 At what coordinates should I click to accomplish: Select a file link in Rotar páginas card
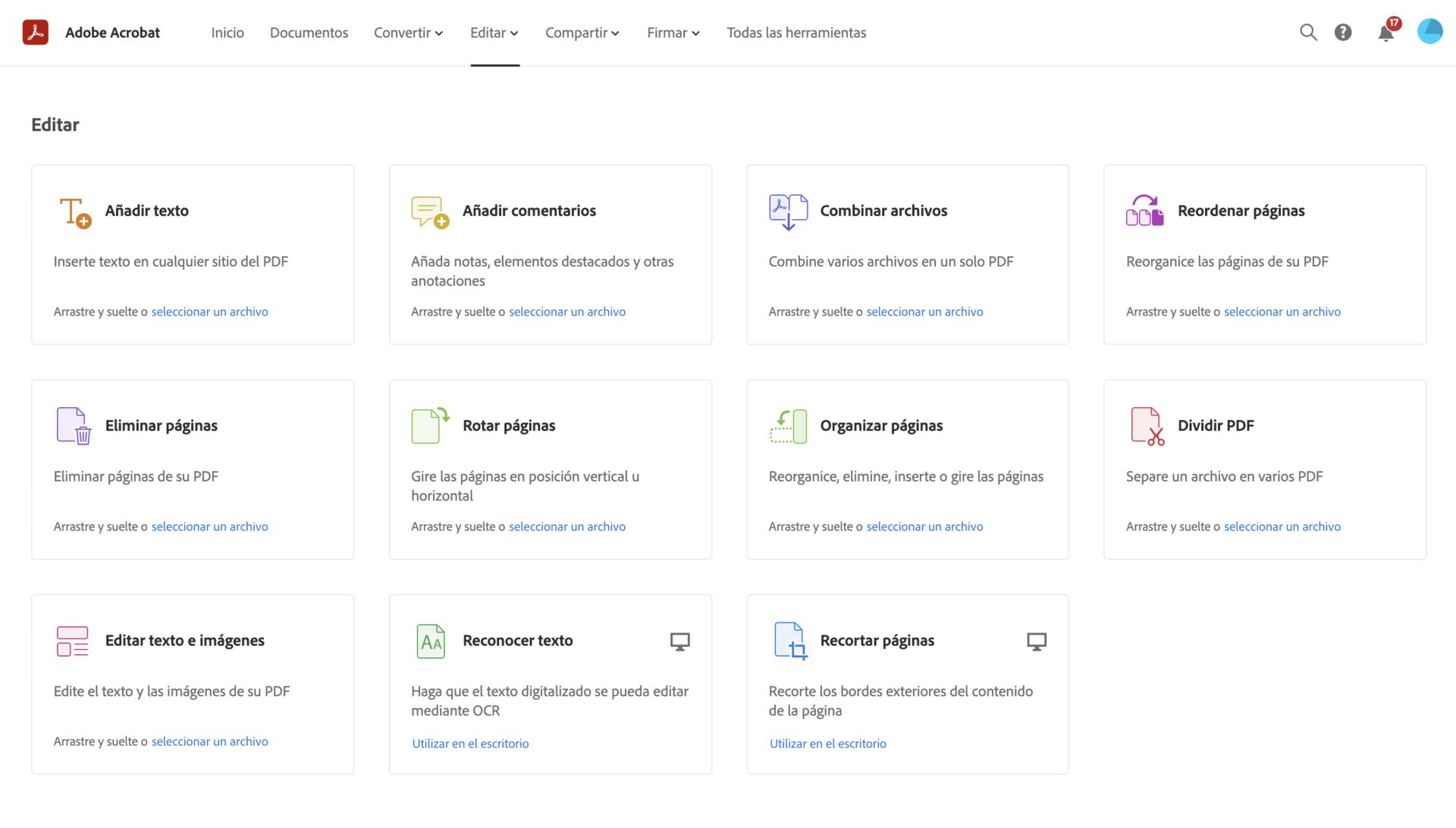tap(567, 527)
